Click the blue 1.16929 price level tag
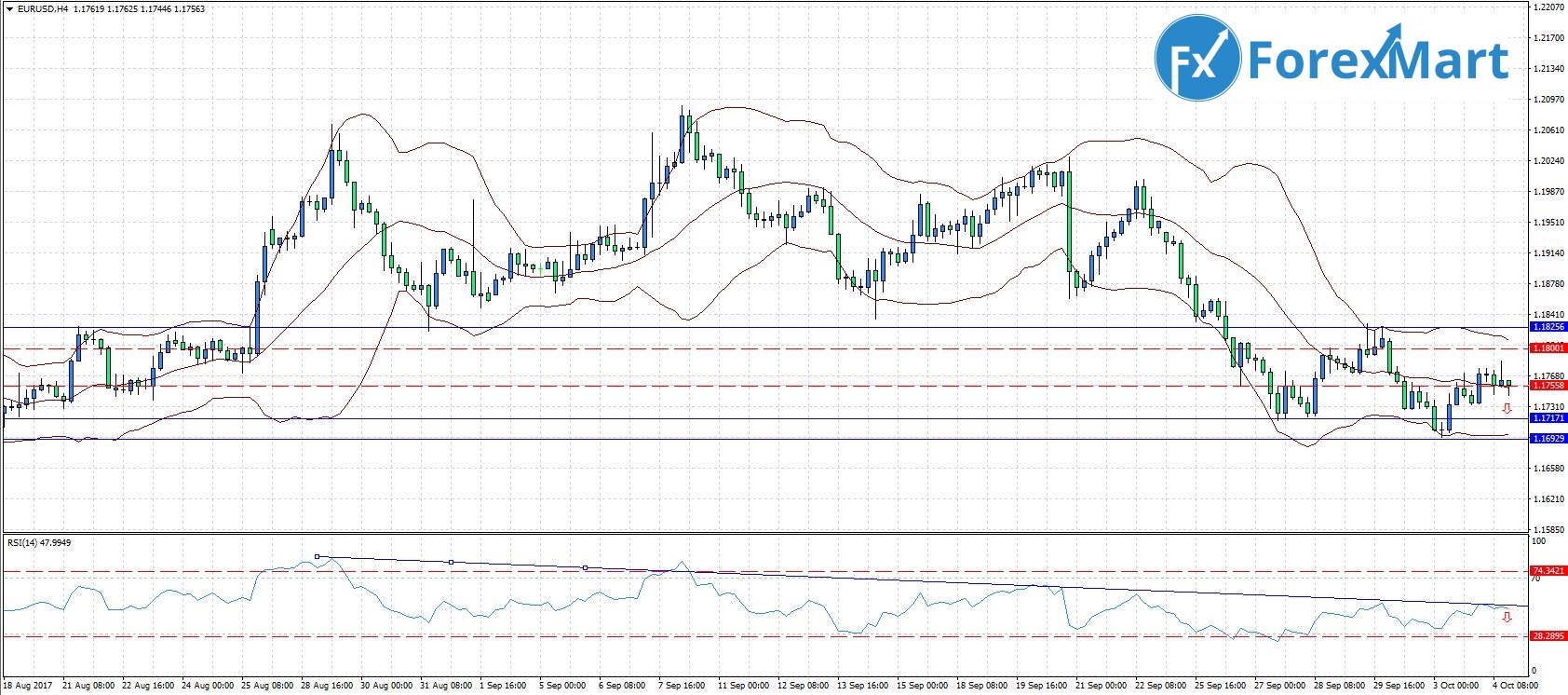The width and height of the screenshot is (1568, 695). tap(1548, 439)
